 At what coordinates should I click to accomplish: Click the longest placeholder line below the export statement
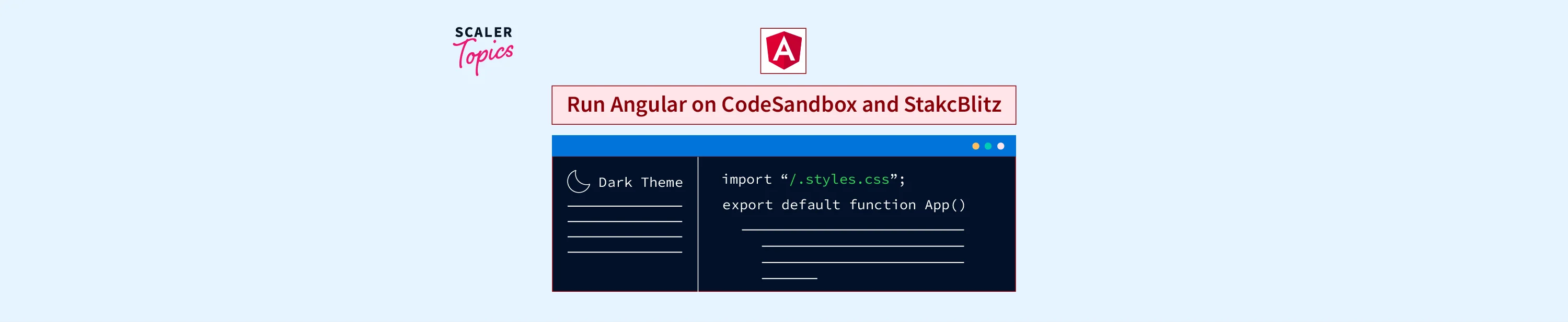pyautogui.click(x=852, y=230)
